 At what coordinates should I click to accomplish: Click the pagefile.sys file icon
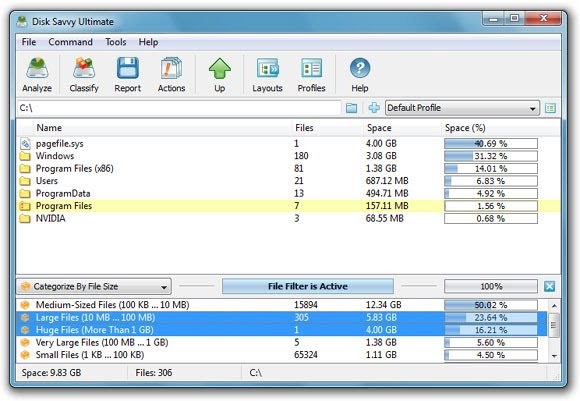point(25,144)
